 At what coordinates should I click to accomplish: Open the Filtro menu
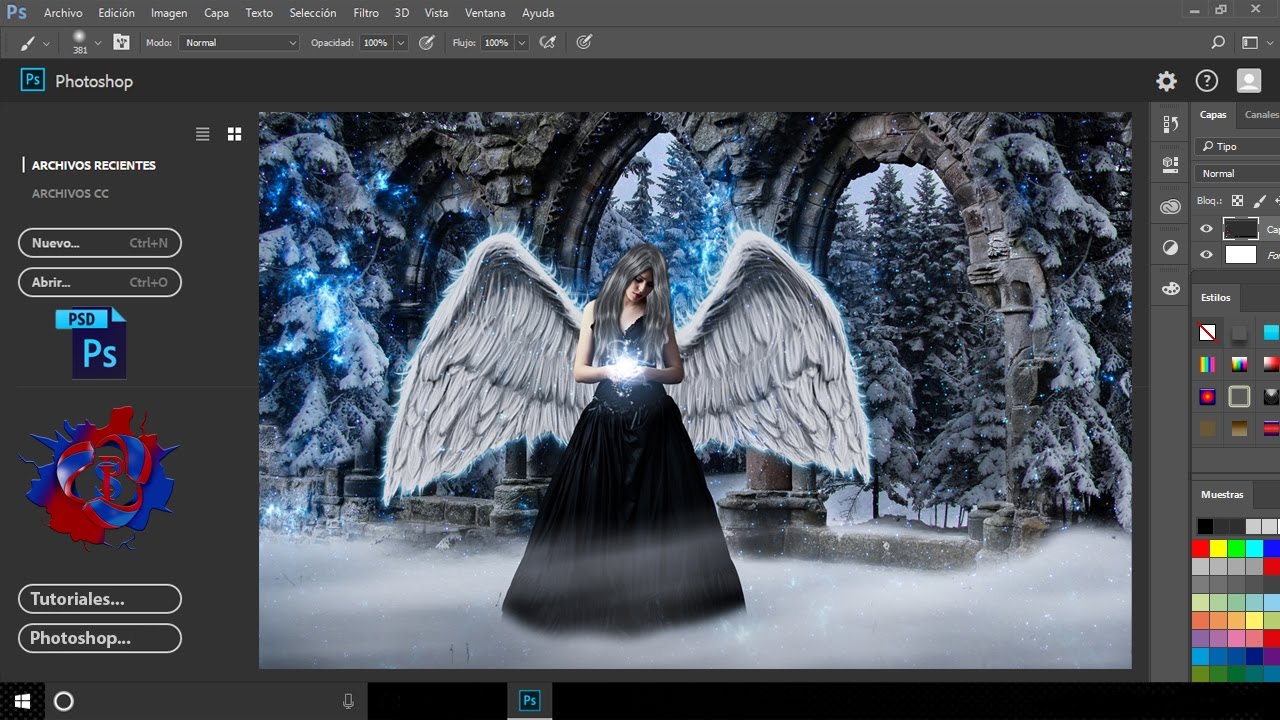point(366,13)
